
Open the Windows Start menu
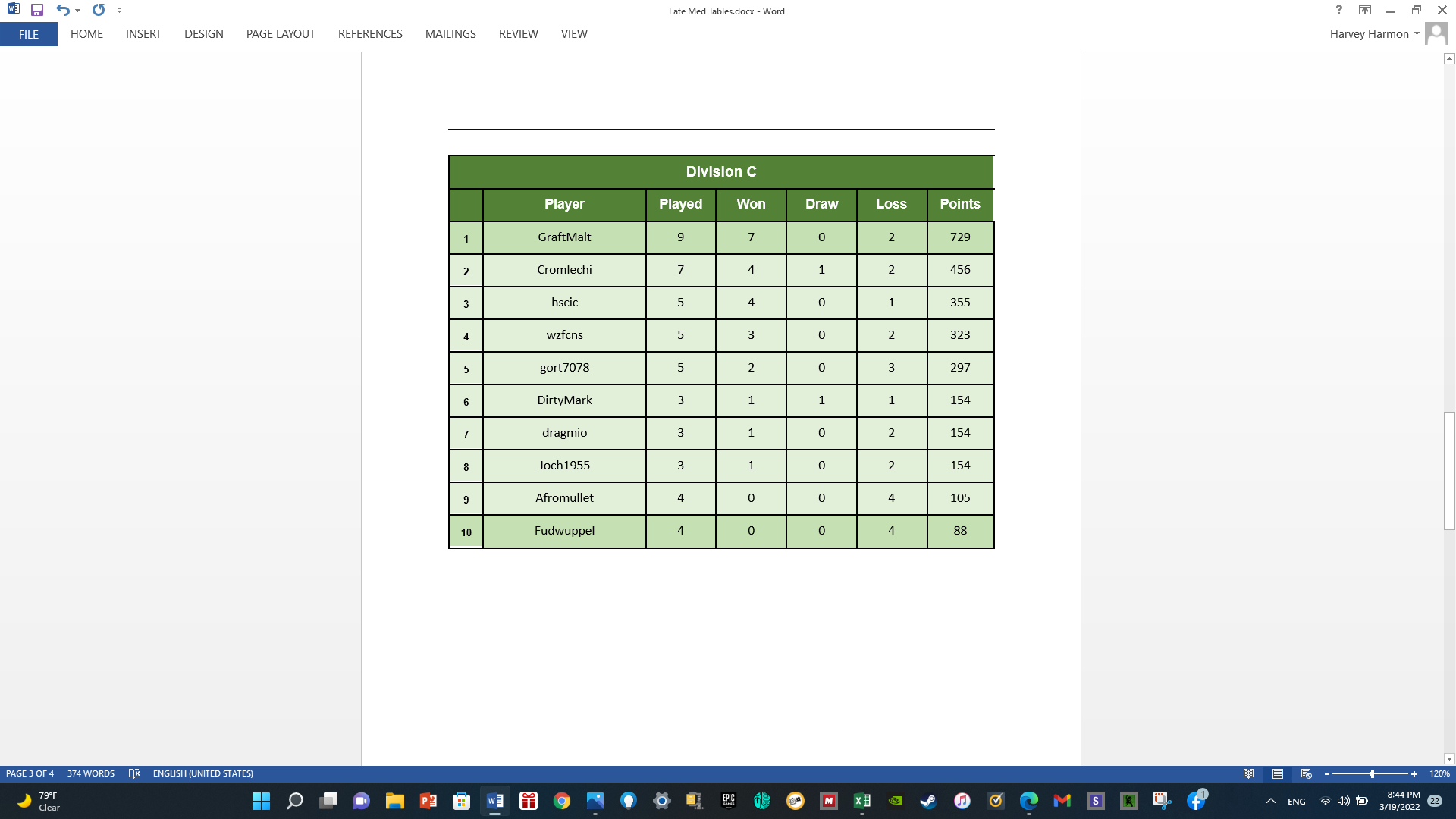coord(261,801)
